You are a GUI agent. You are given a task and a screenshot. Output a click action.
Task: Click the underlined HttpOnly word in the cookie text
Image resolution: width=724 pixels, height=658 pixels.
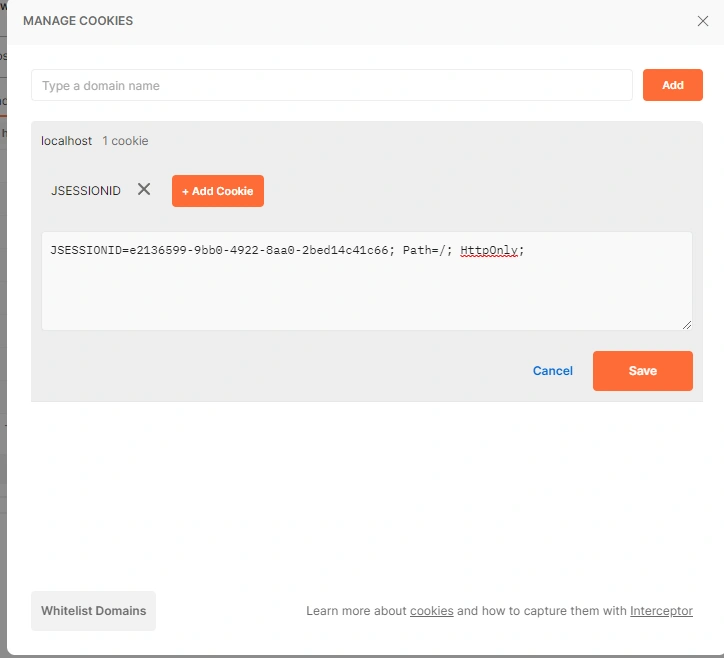coord(489,250)
